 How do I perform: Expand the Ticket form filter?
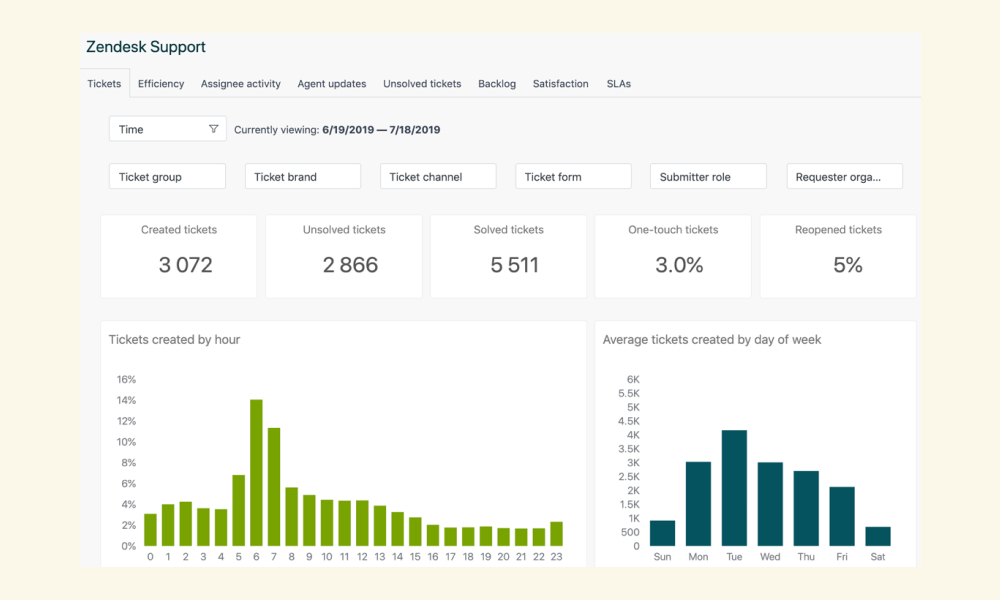pyautogui.click(x=573, y=177)
